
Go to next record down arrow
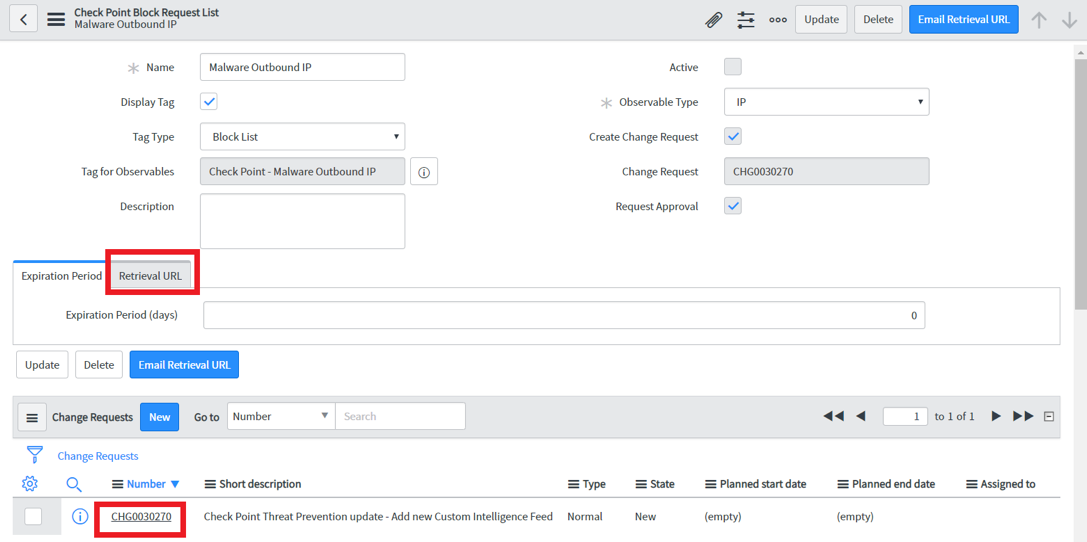[x=1070, y=19]
